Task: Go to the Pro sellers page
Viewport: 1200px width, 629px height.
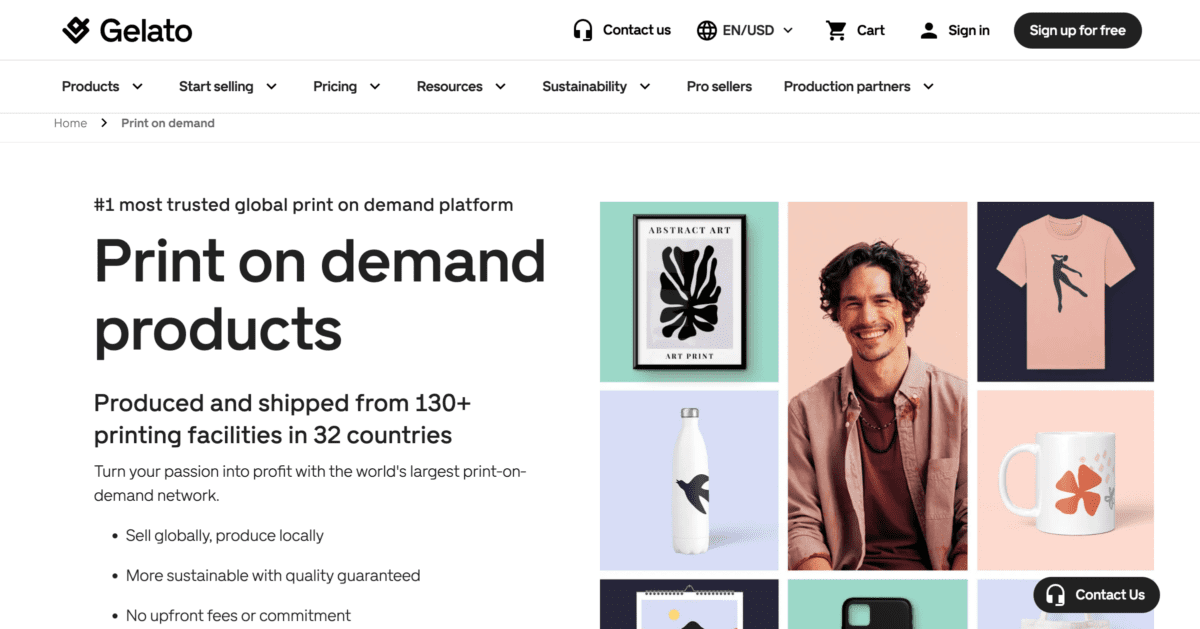Action: point(719,86)
